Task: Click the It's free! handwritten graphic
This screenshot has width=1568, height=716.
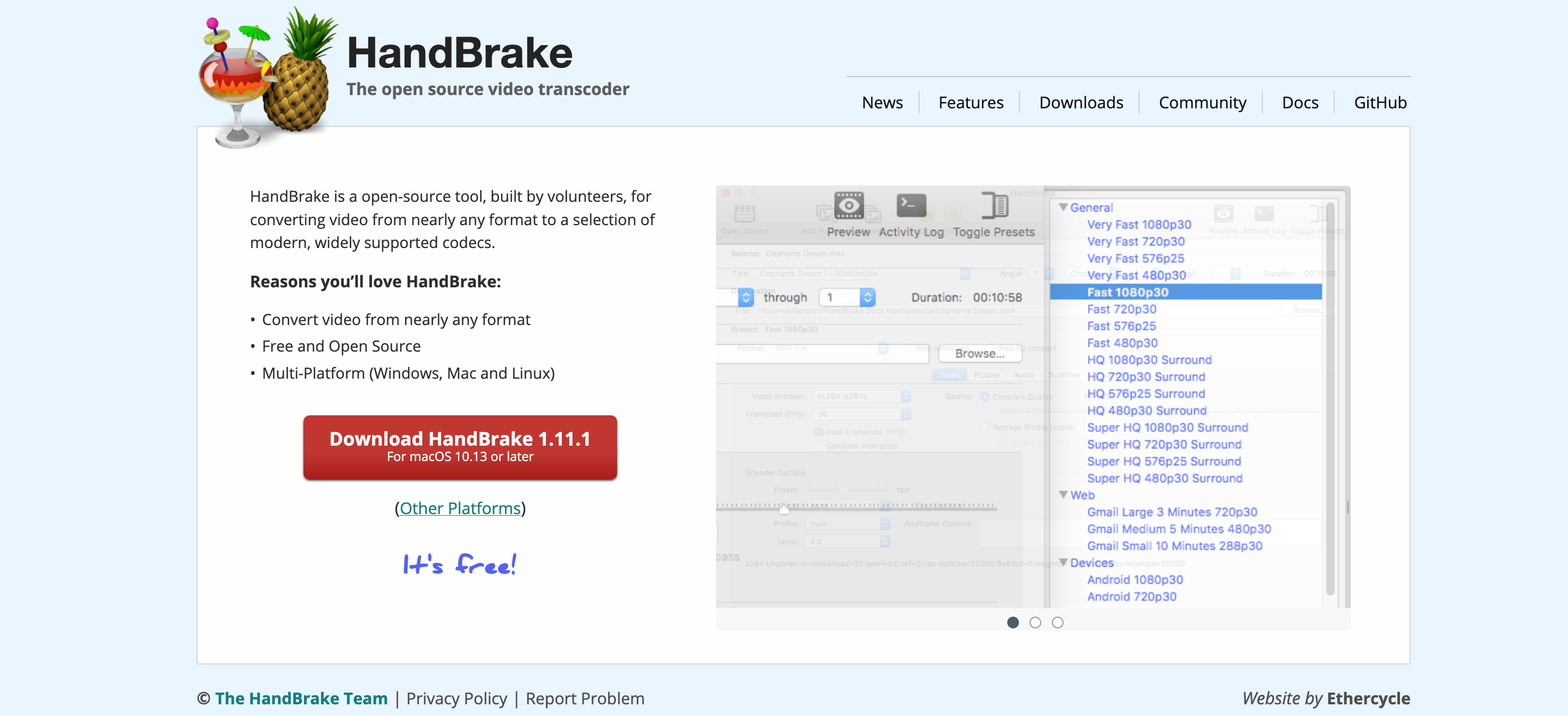Action: [x=460, y=565]
